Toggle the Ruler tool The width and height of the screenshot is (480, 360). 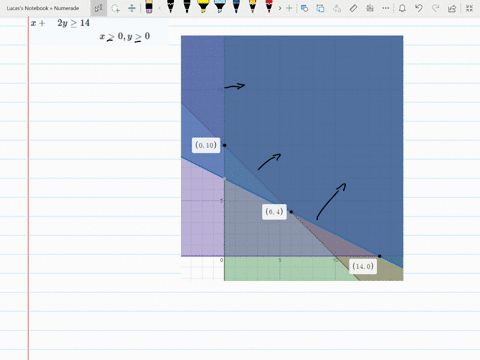[x=353, y=8]
